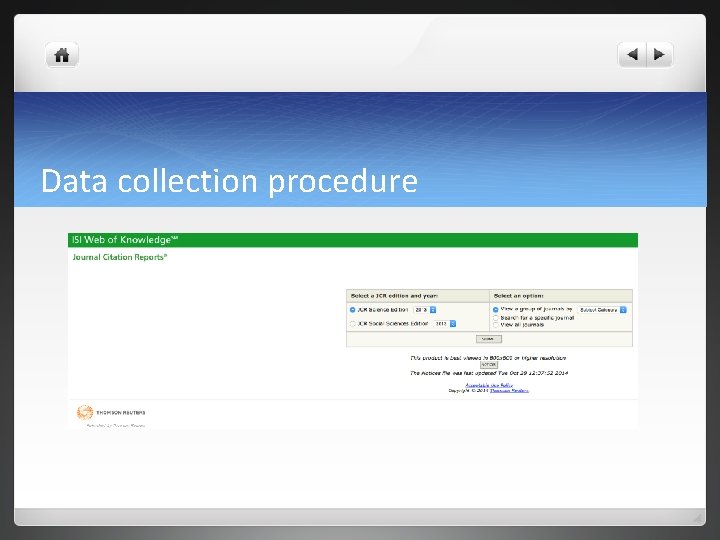Open the Subject Category dropdown
Viewport: 720px width, 540px height.
[602, 310]
